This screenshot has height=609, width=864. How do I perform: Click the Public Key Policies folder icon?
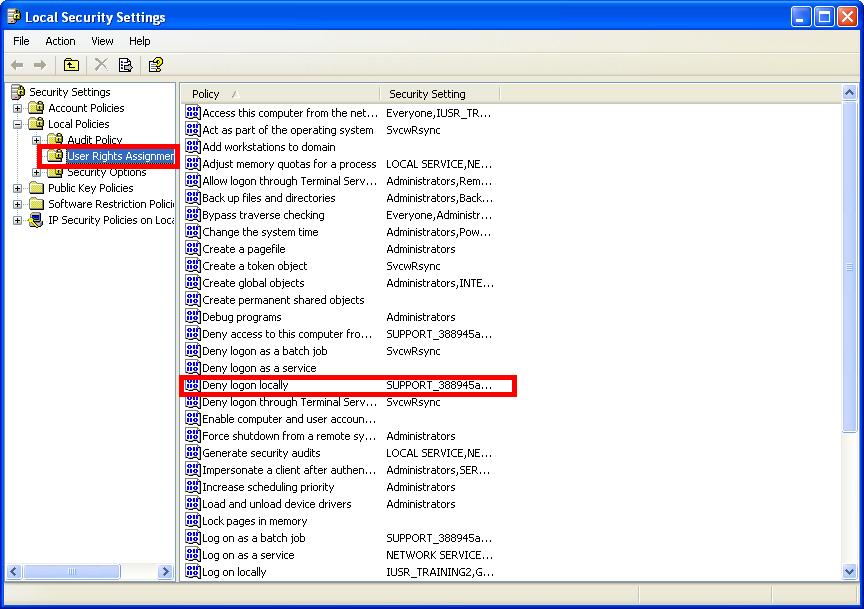36,188
